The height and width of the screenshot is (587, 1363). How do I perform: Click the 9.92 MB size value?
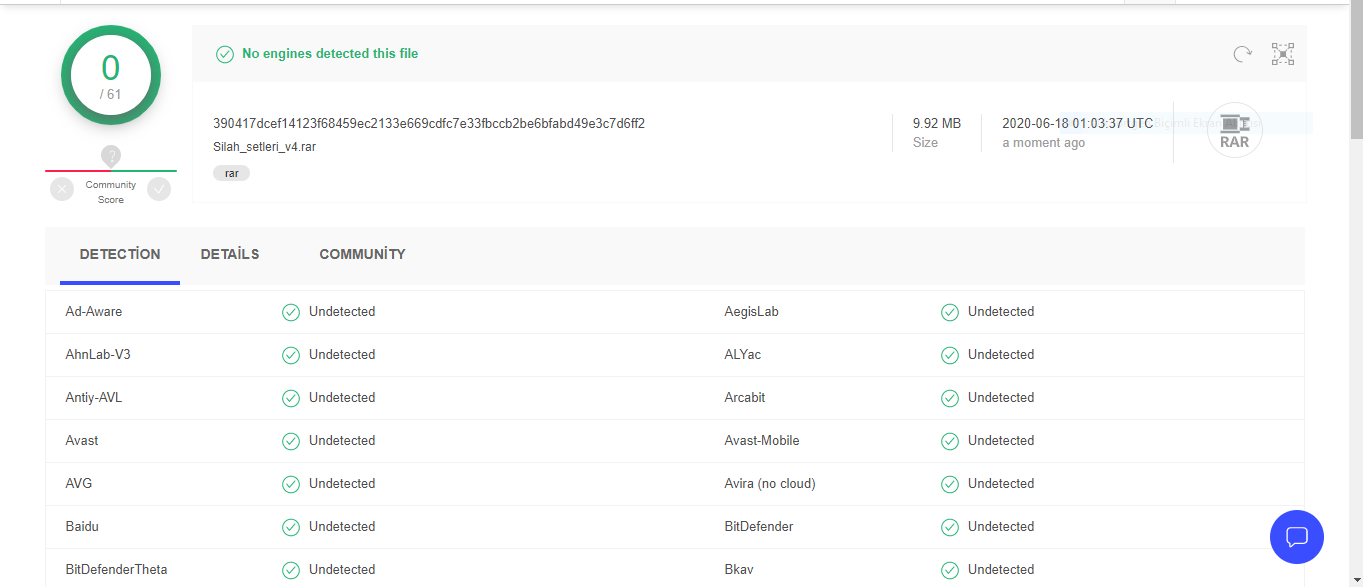coord(937,124)
